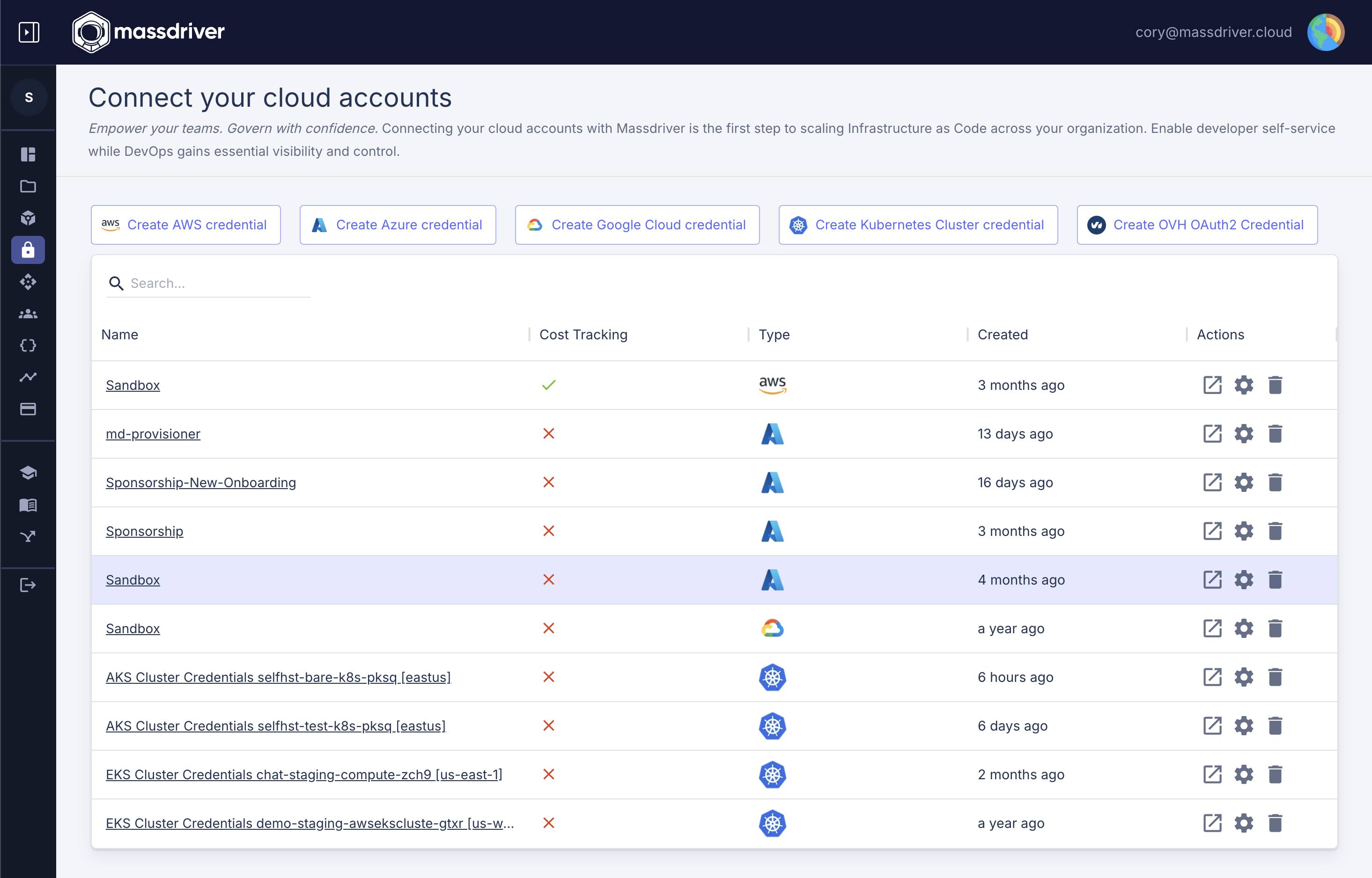The image size is (1372, 878).
Task: Open the Sandbox AWS credential in new view
Action: point(1212,385)
